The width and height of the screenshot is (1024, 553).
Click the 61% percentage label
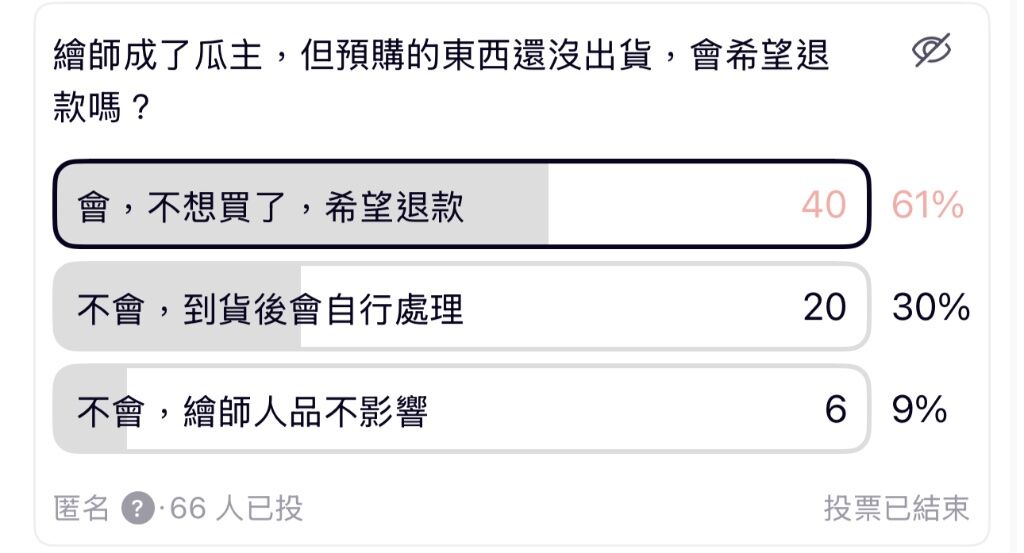pyautogui.click(x=928, y=204)
